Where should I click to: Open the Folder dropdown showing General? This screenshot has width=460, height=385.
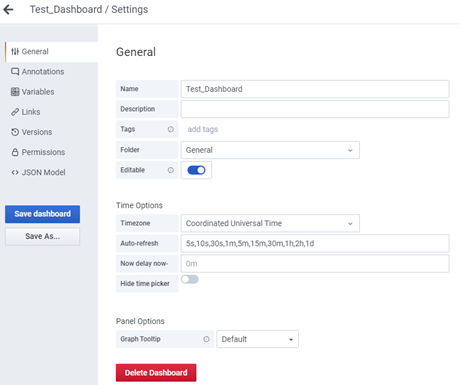tap(270, 150)
